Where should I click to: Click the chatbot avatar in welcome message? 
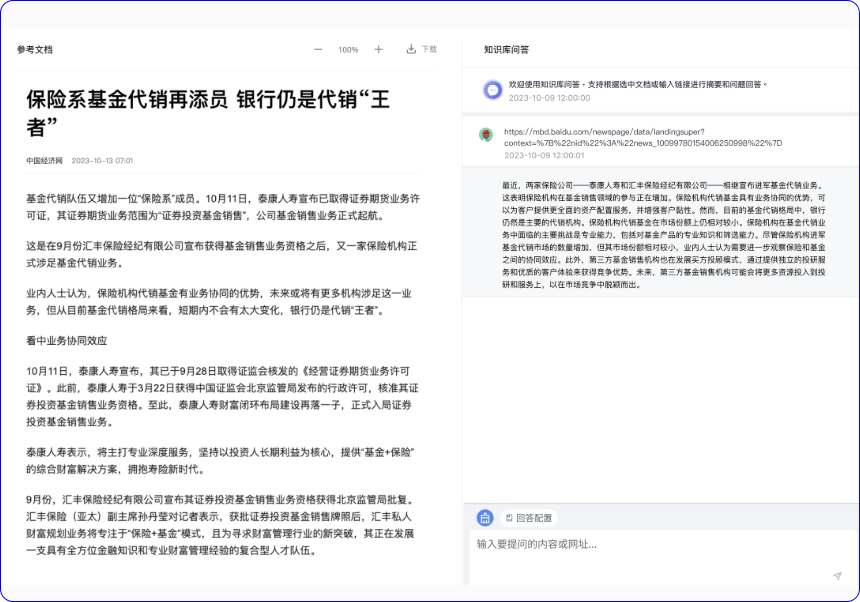[493, 90]
